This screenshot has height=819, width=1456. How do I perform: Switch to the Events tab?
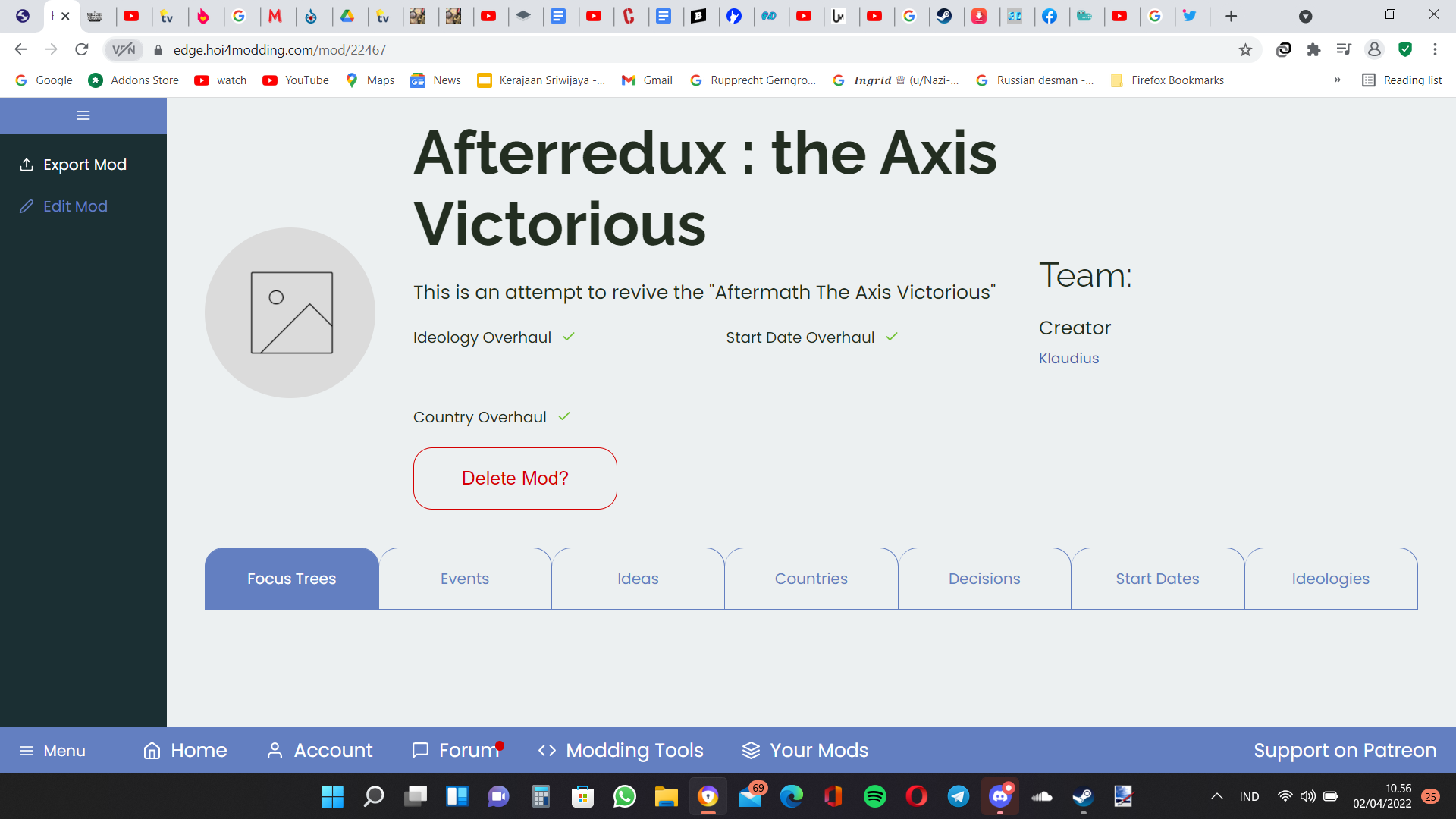465,579
